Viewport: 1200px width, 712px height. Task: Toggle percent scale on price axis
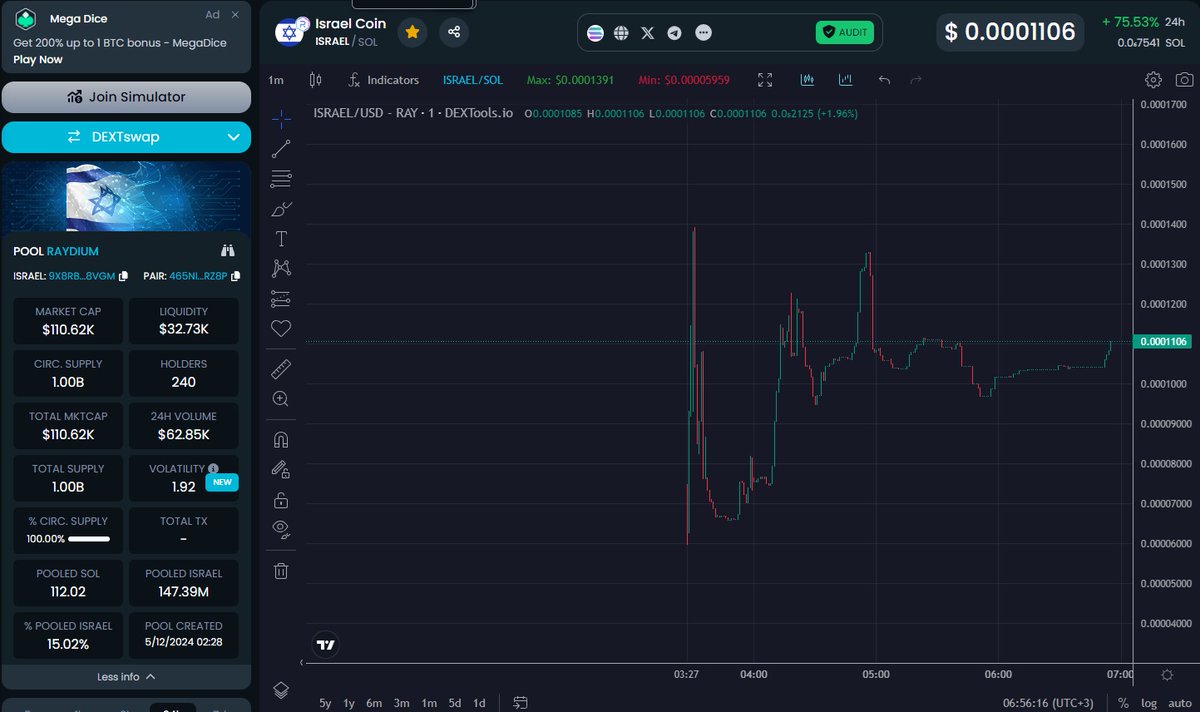pos(1123,703)
